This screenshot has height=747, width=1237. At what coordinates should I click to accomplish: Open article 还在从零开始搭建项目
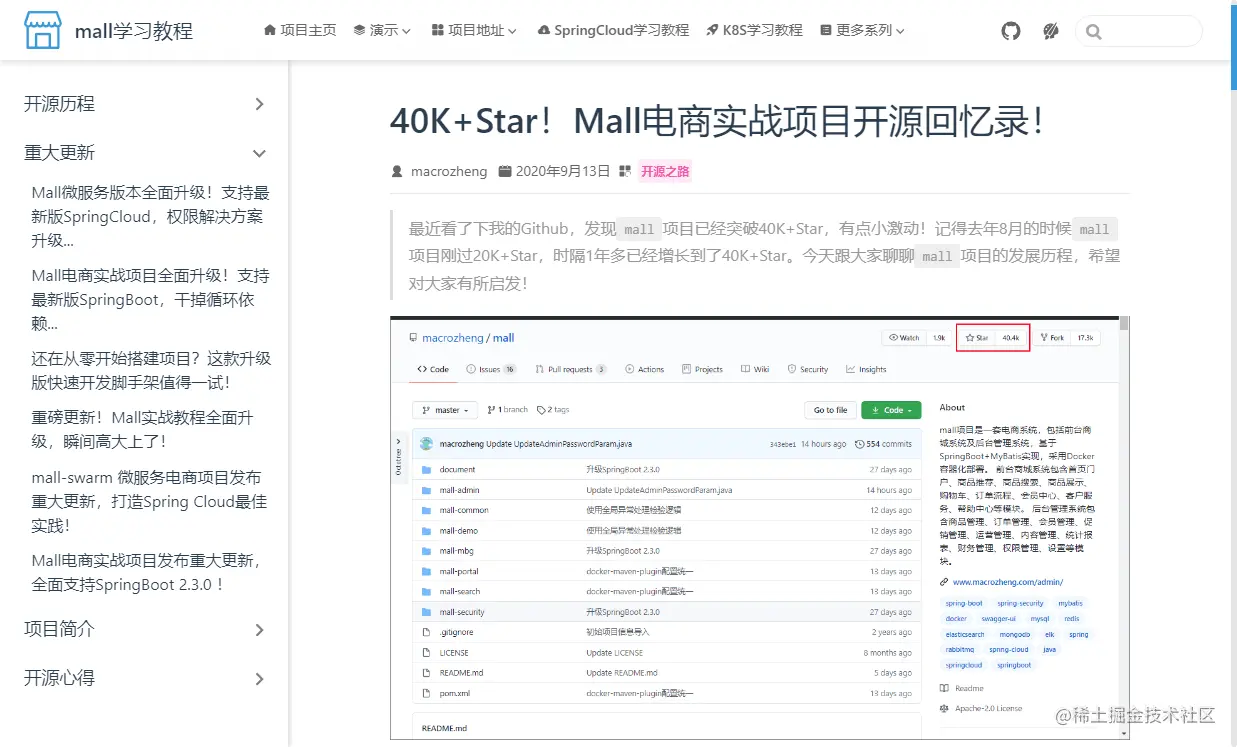[151, 371]
